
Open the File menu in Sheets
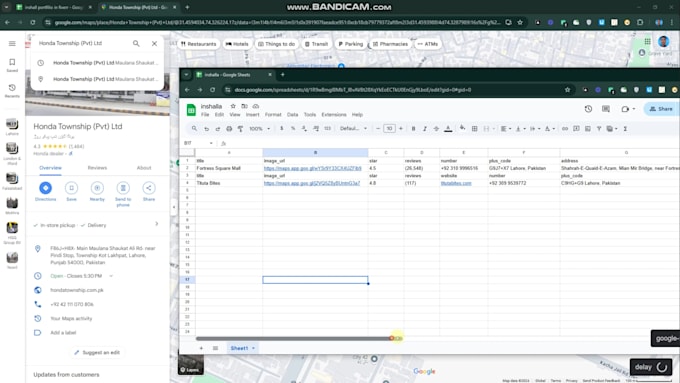point(205,115)
